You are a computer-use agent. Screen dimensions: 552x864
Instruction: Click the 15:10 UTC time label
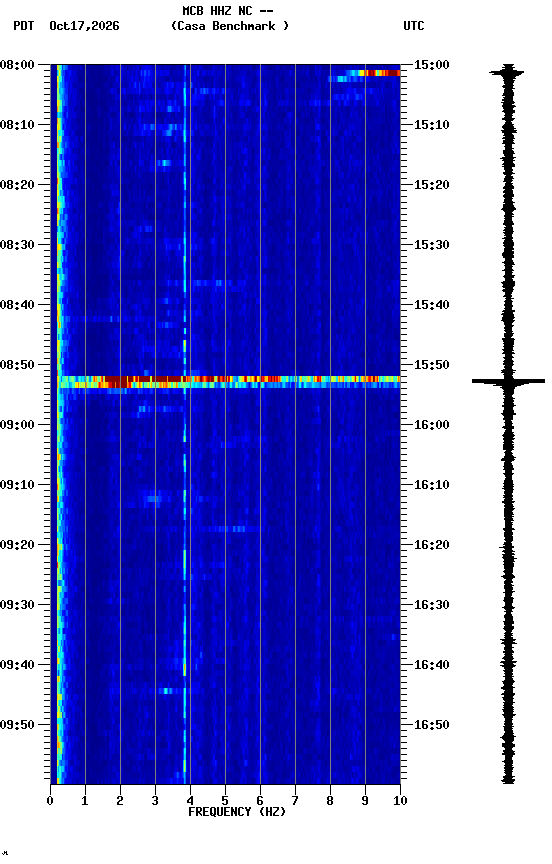[432, 125]
